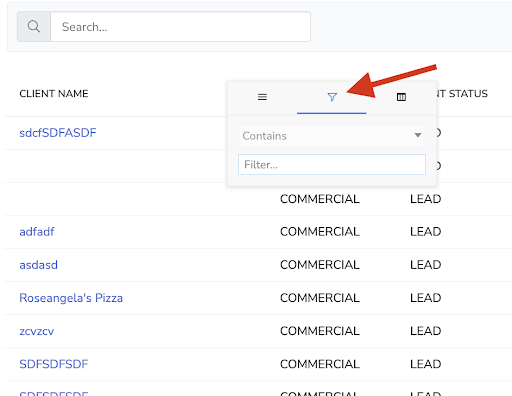Switch to the filter tab funnel icon
512x396 pixels.
[x=332, y=97]
